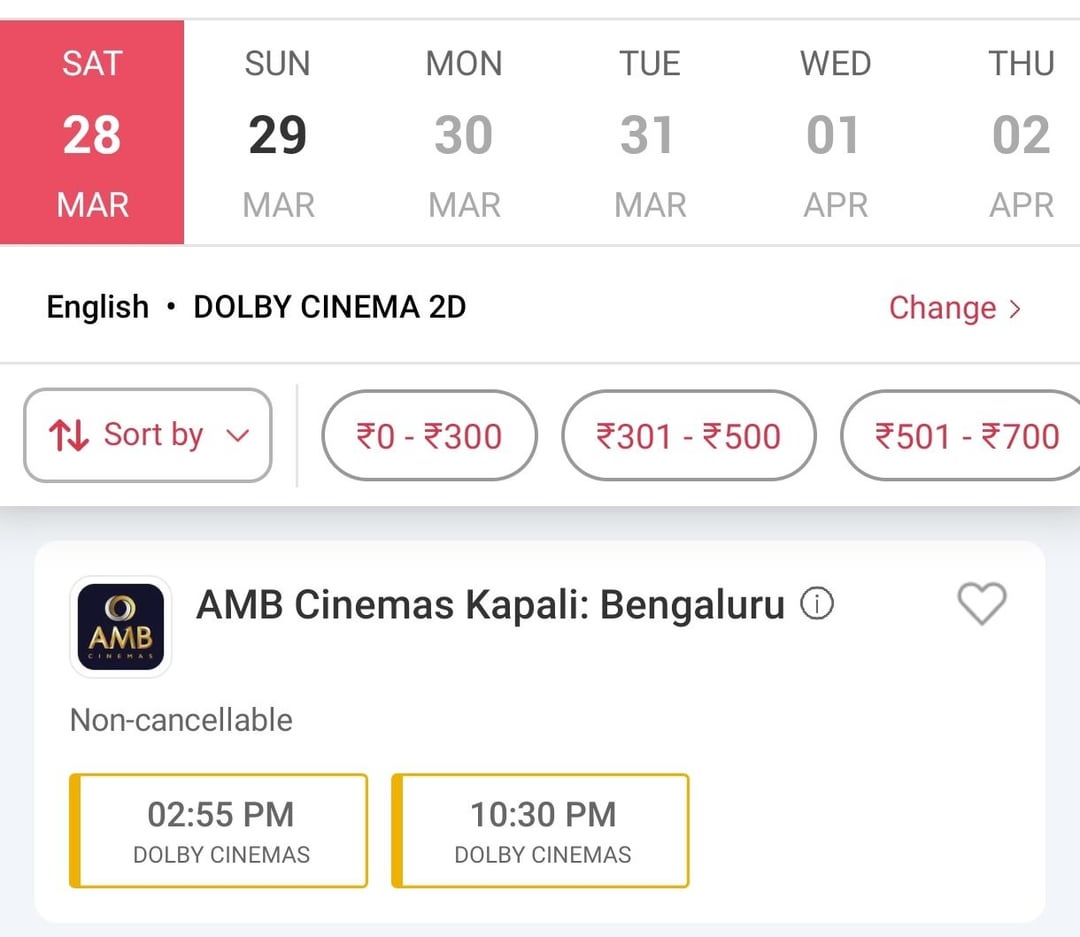Select Saturday 28 March date tab
The image size is (1080, 937).
pyautogui.click(x=92, y=133)
